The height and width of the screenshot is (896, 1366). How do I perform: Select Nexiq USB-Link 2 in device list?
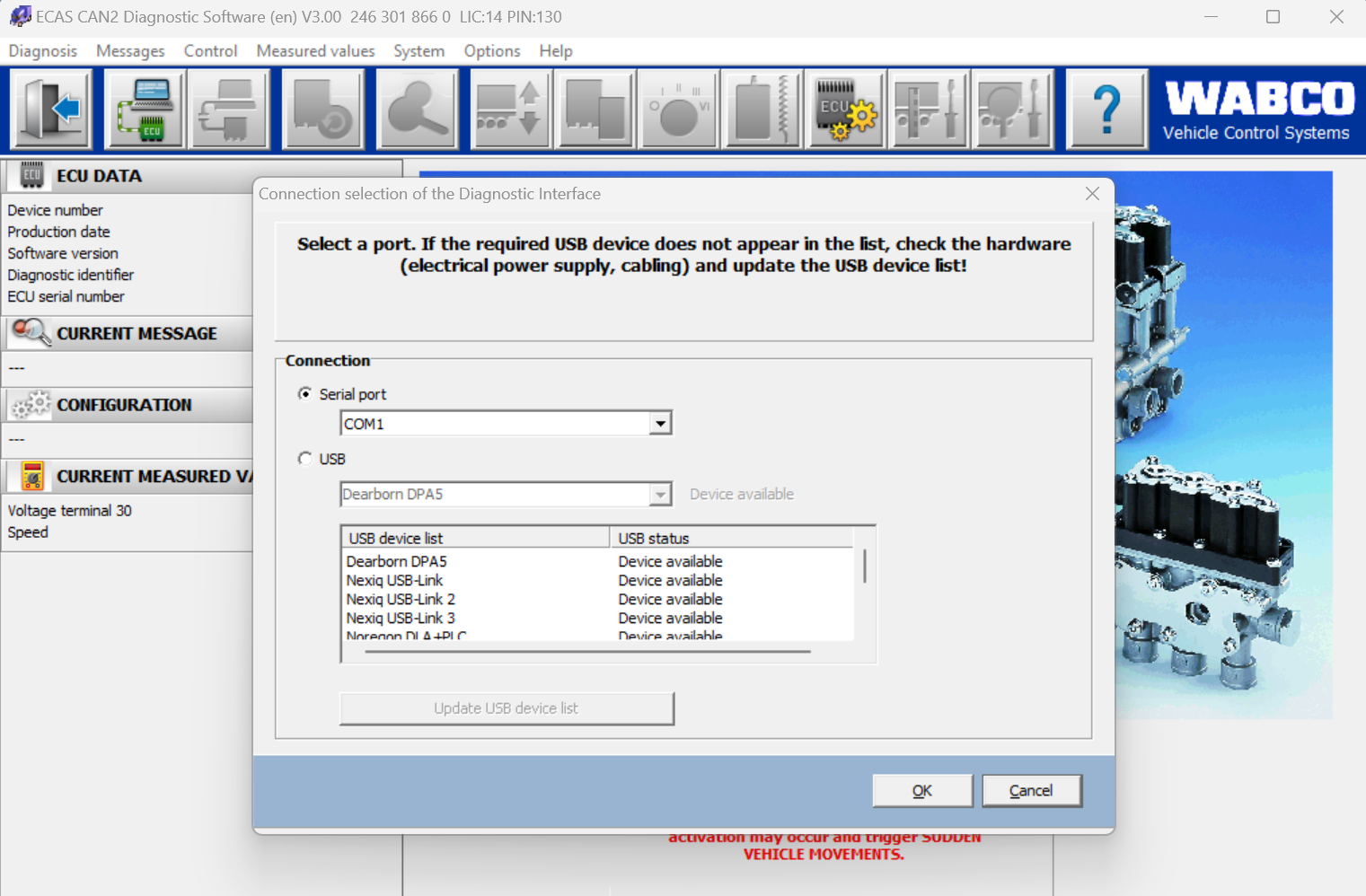coord(401,599)
